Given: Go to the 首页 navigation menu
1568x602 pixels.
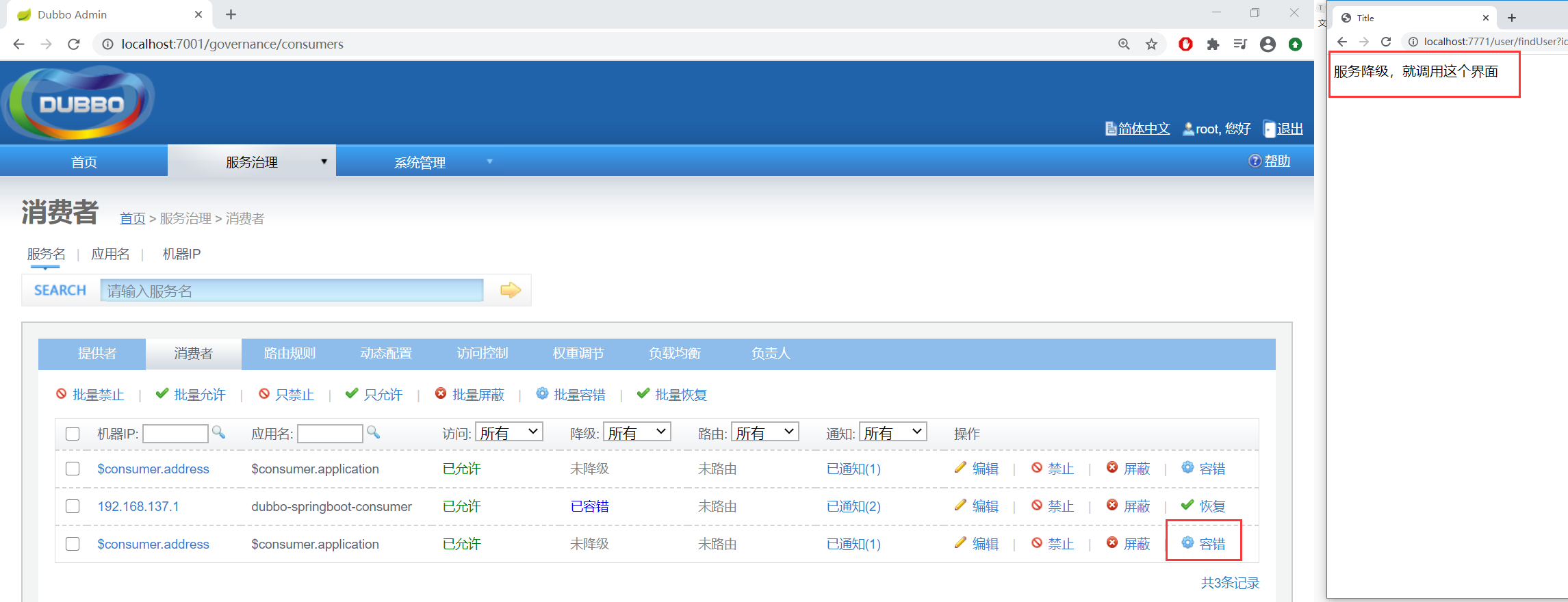Looking at the screenshot, I should (84, 162).
